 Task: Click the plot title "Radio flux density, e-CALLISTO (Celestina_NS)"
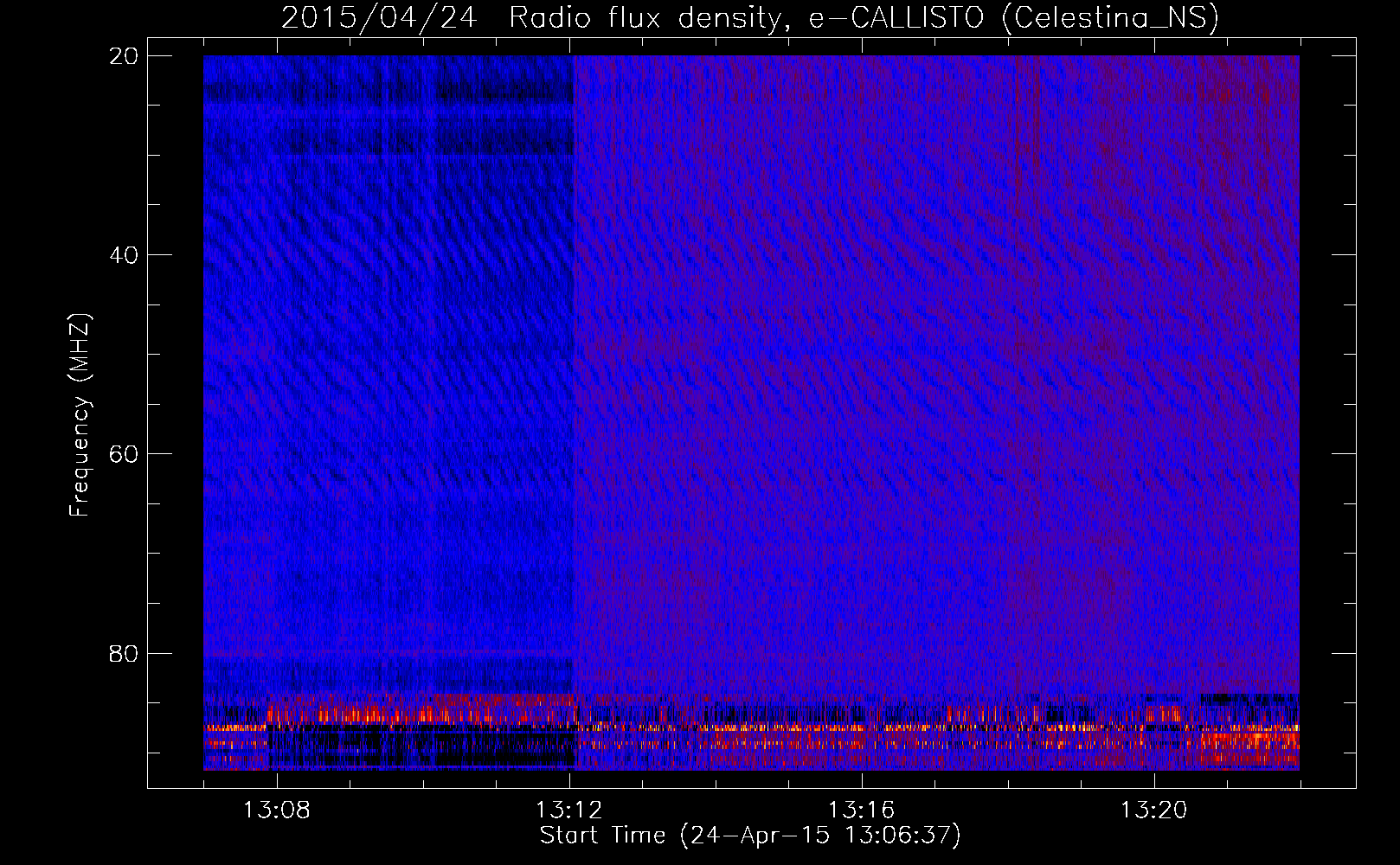864,18
